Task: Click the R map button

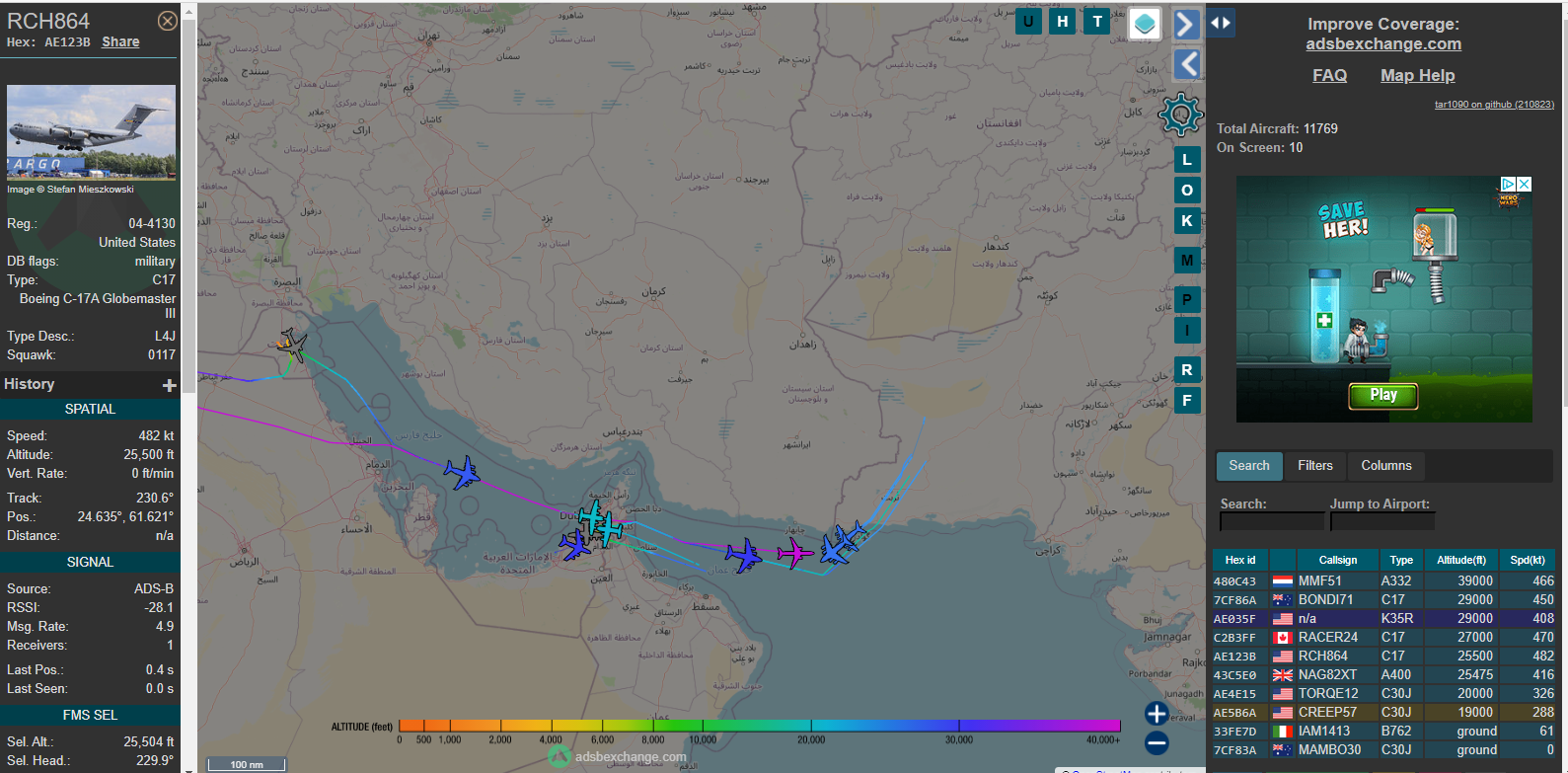Action: 1187,370
